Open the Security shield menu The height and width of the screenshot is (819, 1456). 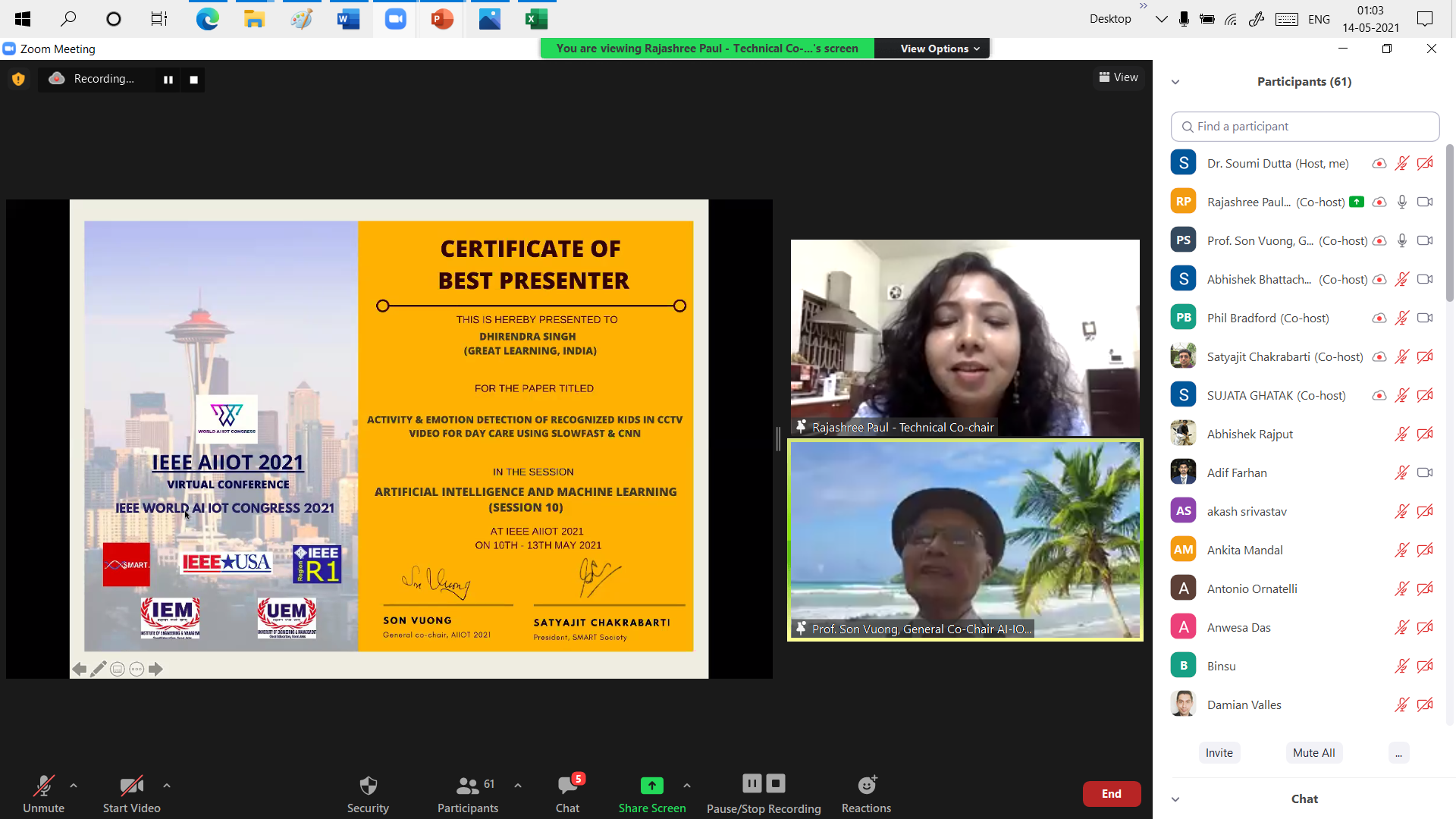click(x=368, y=786)
